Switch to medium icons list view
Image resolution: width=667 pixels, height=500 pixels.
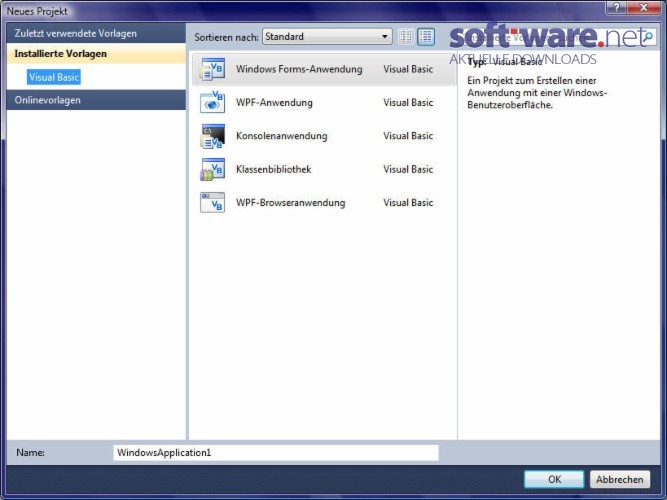click(426, 37)
